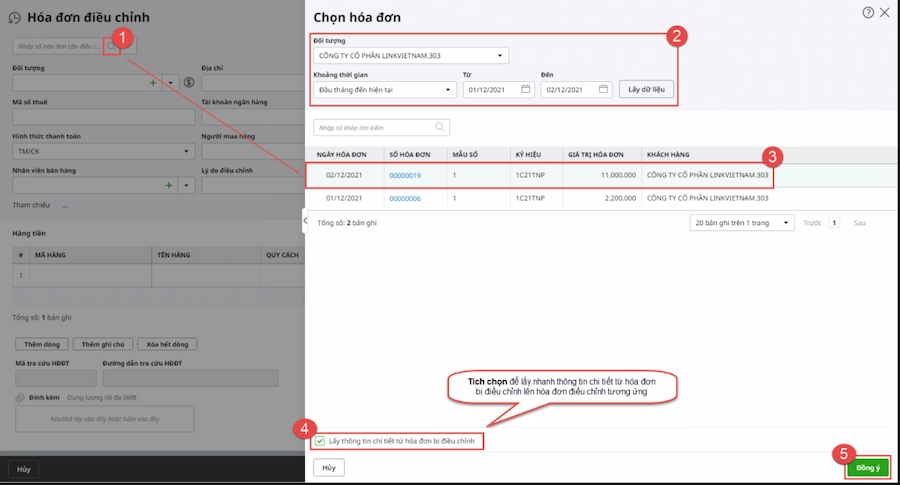This screenshot has width=900, height=485.
Task: Open invoice number 00000019 link
Action: click(404, 175)
